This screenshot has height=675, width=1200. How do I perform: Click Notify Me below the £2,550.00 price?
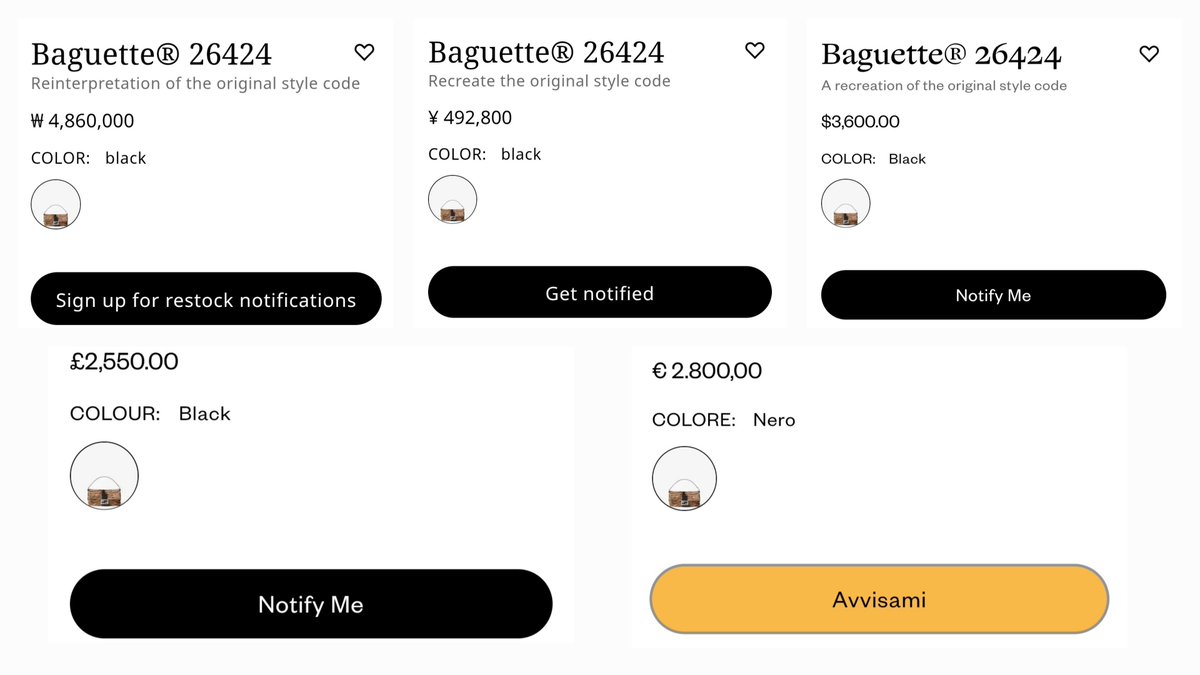click(310, 604)
